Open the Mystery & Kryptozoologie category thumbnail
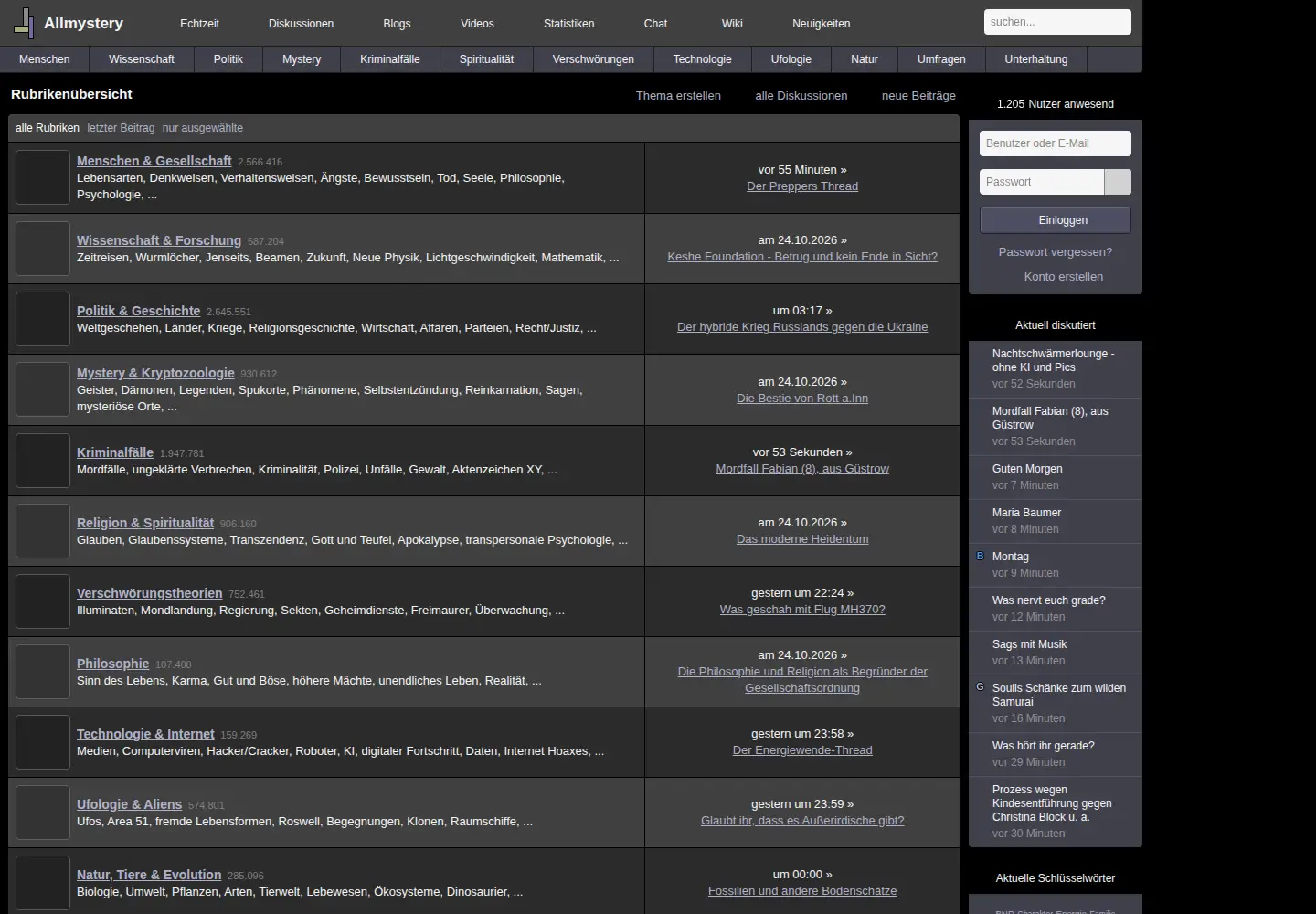 click(x=43, y=389)
